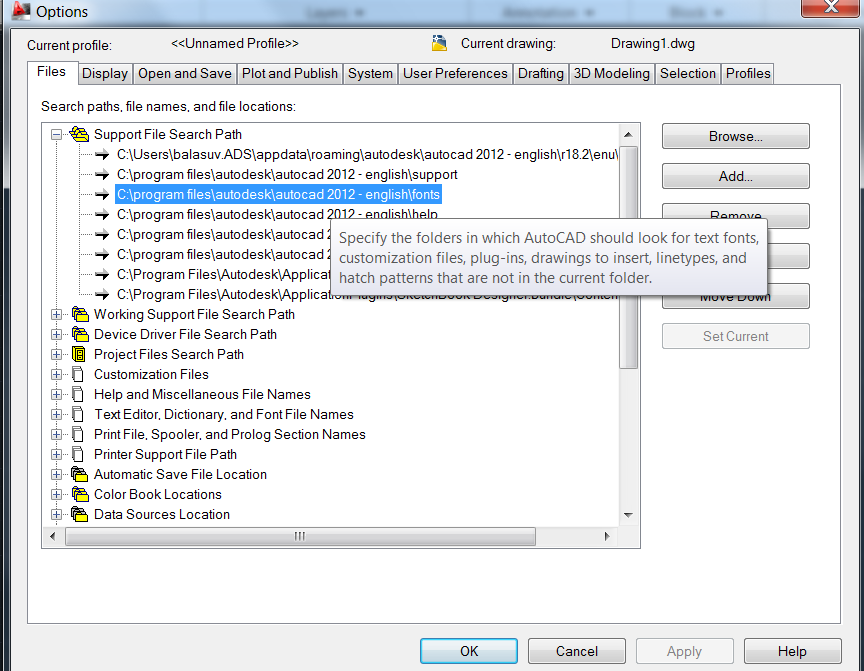Select the Files tab
Viewport: 864px width, 671px height.
coord(52,72)
